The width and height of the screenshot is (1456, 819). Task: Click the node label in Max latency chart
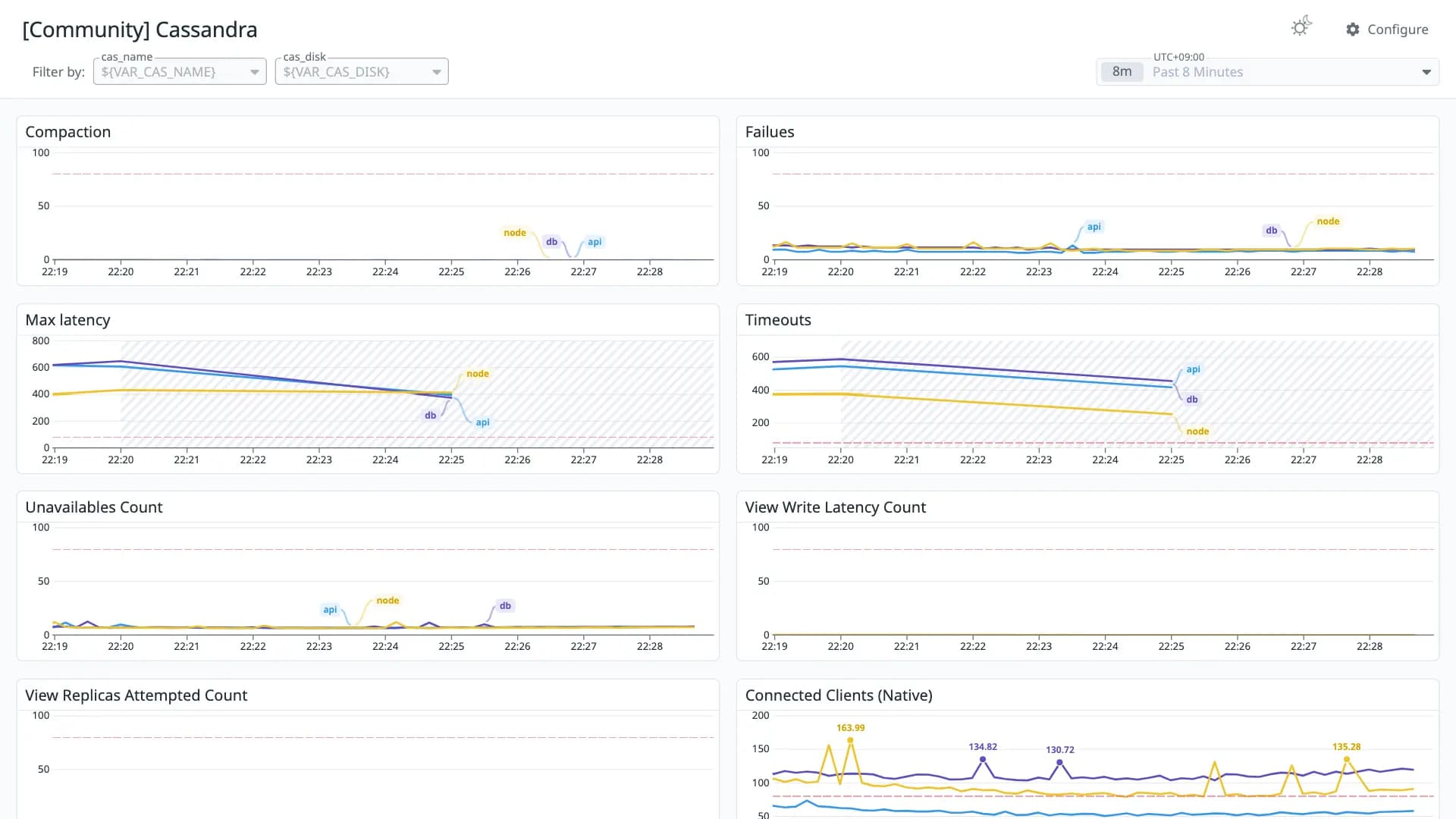478,374
